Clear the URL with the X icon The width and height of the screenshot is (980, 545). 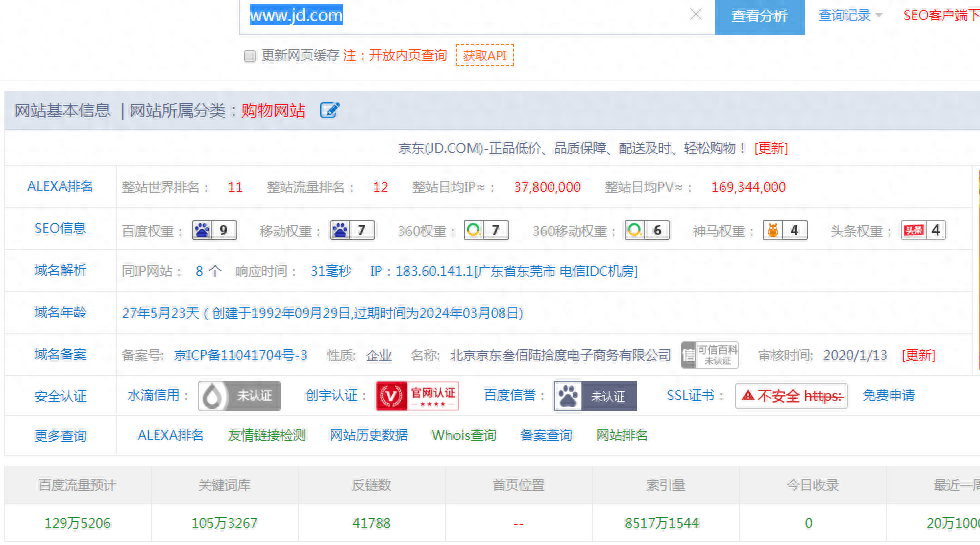[696, 15]
